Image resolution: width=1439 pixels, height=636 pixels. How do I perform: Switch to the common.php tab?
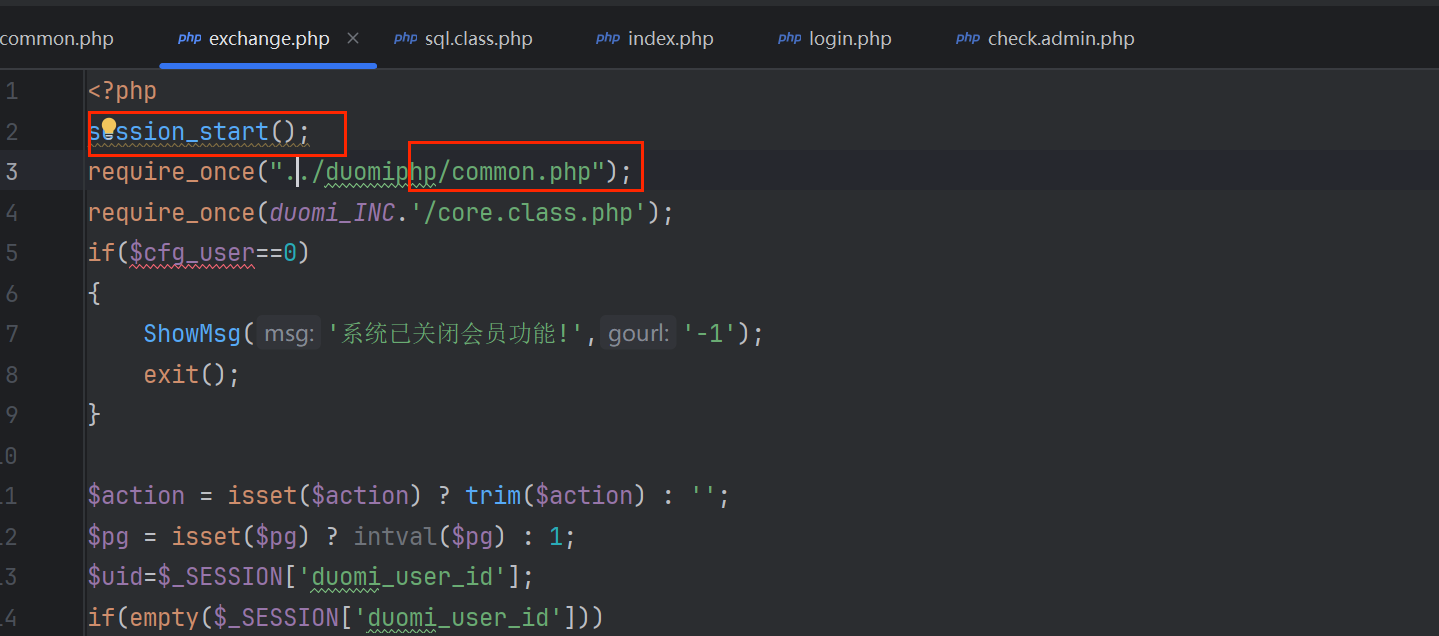pos(56,39)
